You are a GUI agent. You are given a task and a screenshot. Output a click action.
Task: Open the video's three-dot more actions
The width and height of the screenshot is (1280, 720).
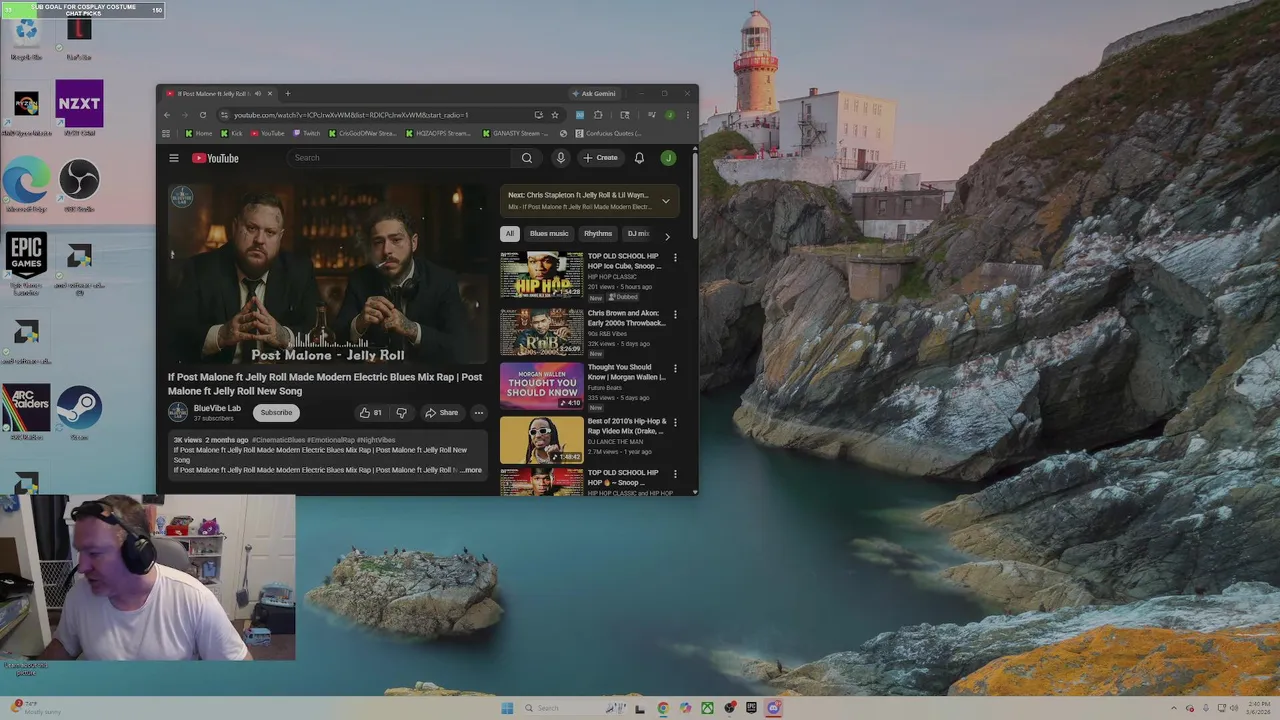479,412
